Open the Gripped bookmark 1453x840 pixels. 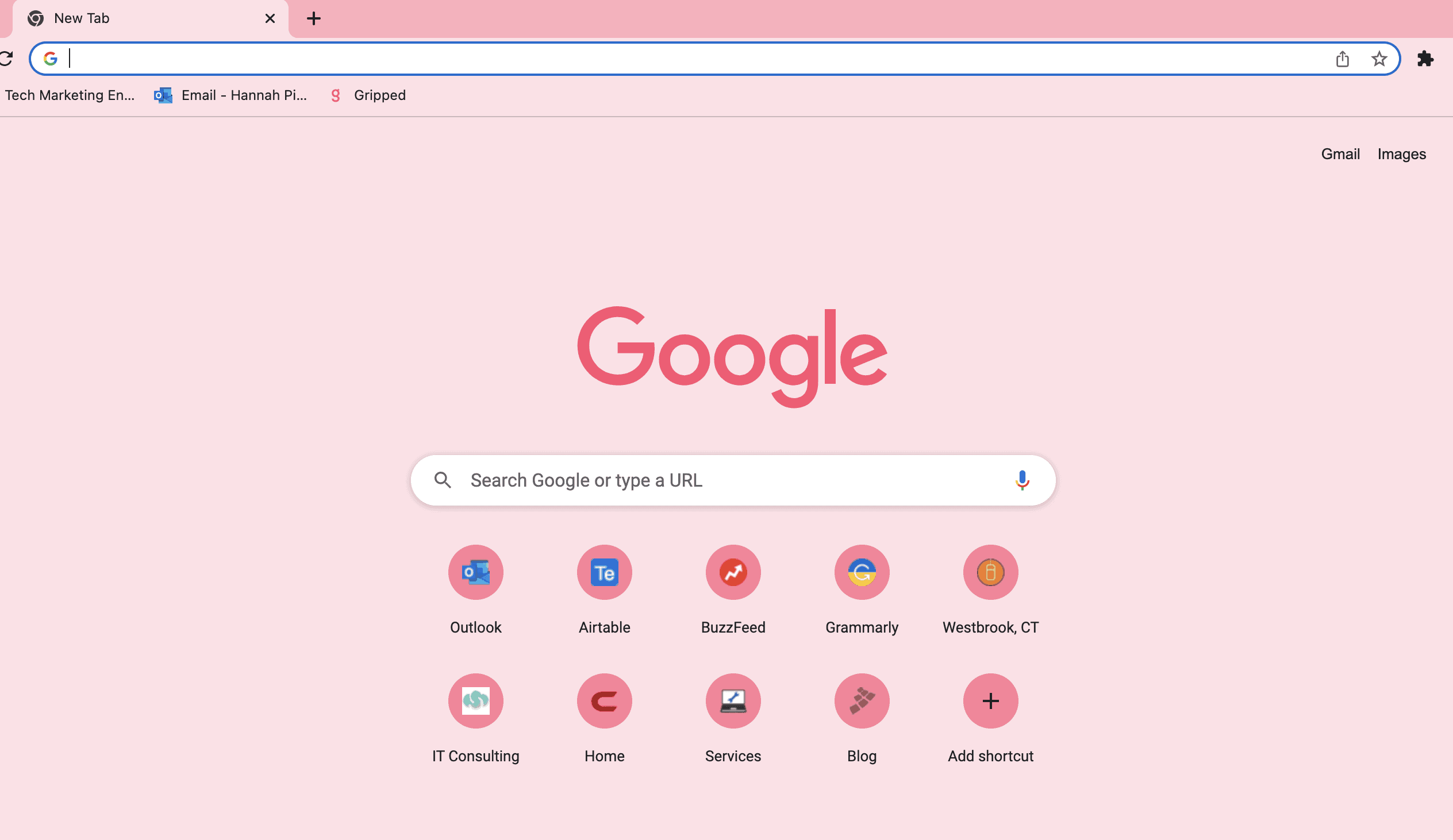368,95
